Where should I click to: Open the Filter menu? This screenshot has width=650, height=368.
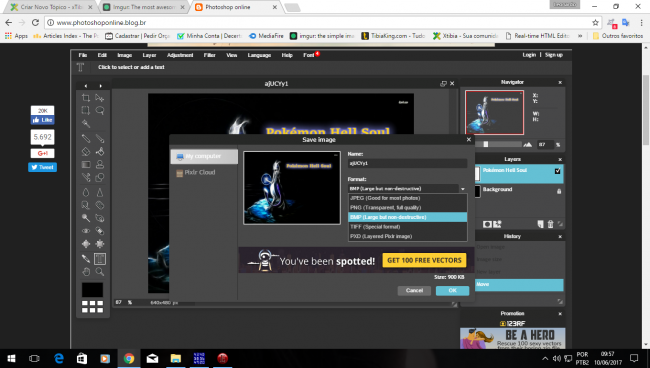209,55
